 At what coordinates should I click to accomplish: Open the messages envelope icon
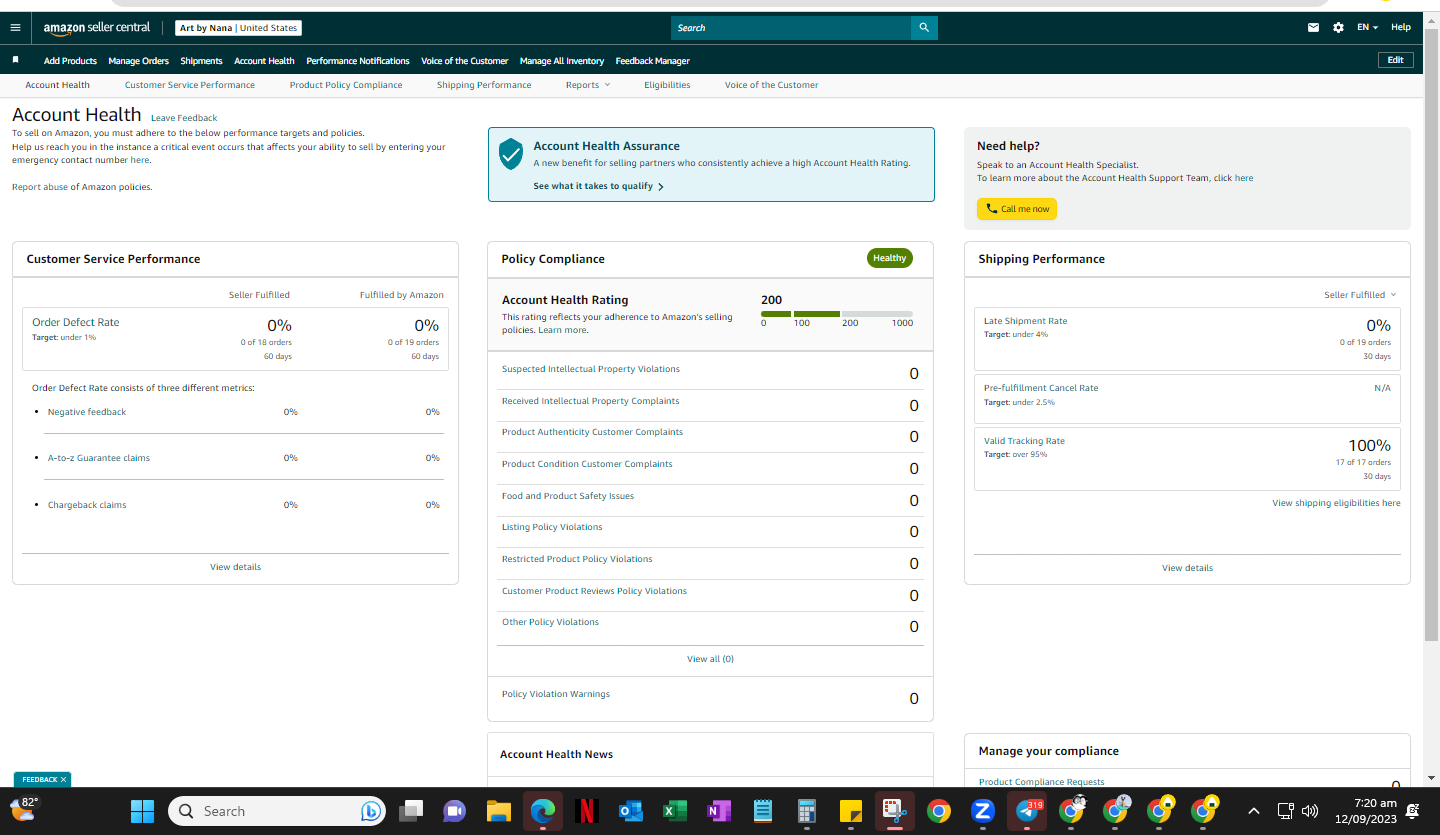tap(1313, 28)
